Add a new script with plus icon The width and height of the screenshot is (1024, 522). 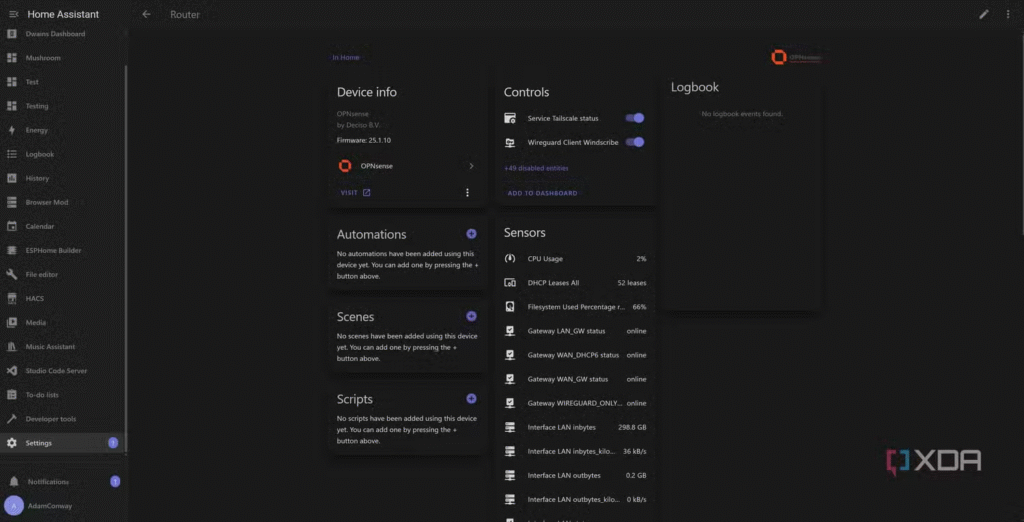click(471, 399)
